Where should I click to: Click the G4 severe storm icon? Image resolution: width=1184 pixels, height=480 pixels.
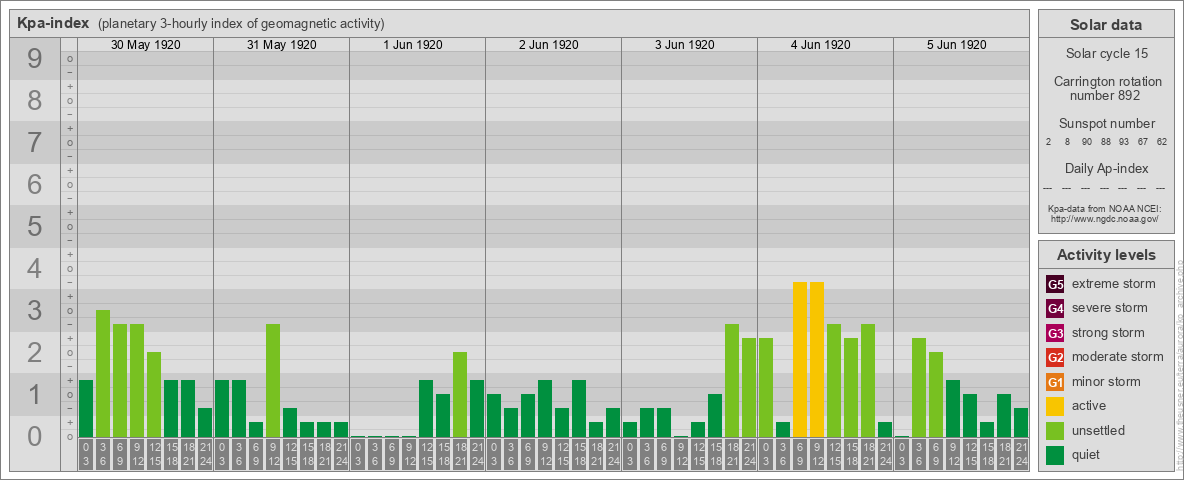coord(1056,309)
